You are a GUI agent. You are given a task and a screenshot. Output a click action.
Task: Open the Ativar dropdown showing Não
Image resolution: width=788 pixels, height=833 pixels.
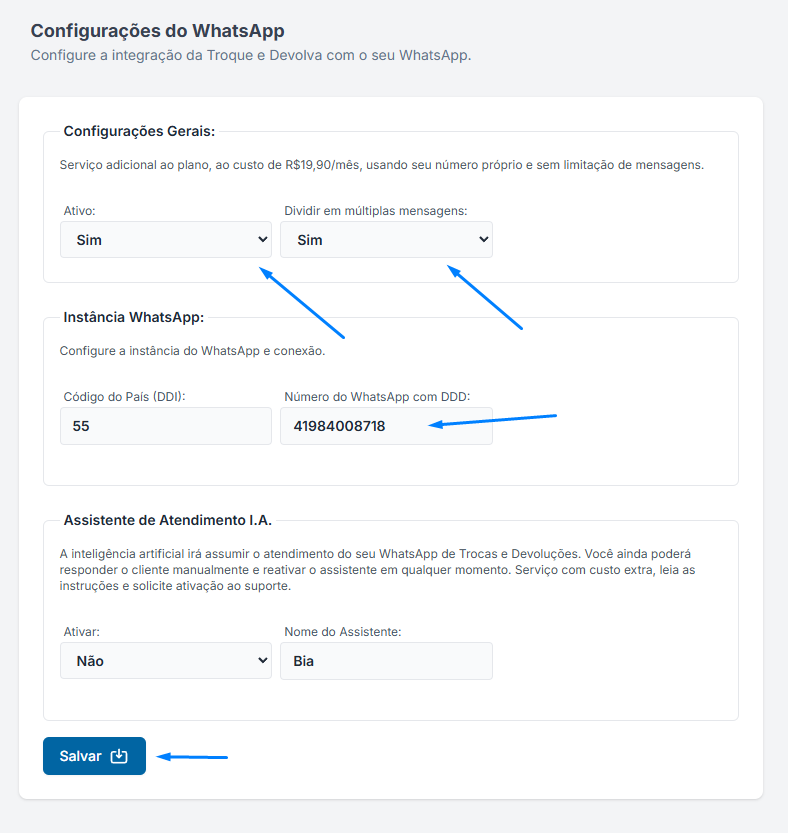tap(166, 660)
